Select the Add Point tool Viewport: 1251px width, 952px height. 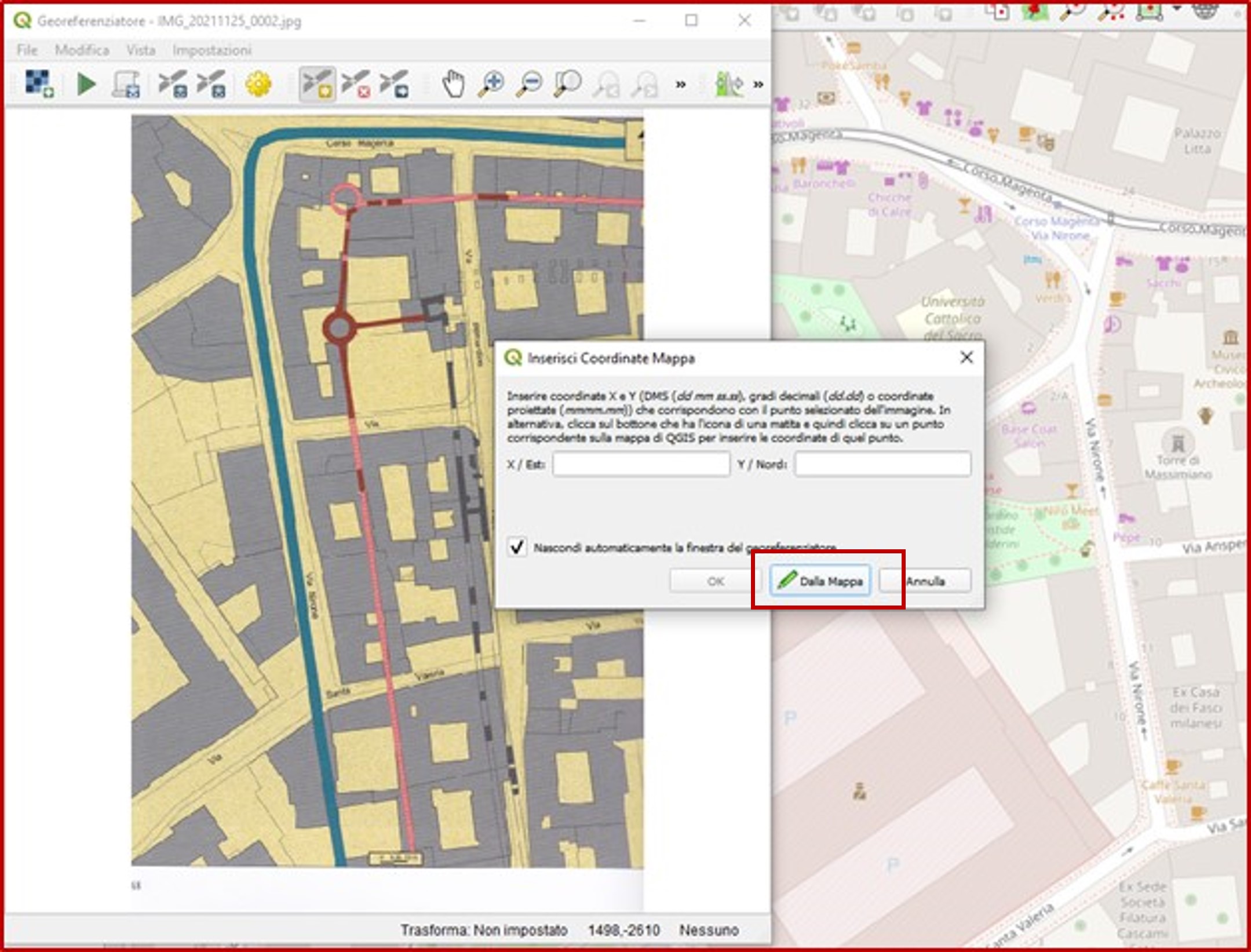click(x=317, y=85)
